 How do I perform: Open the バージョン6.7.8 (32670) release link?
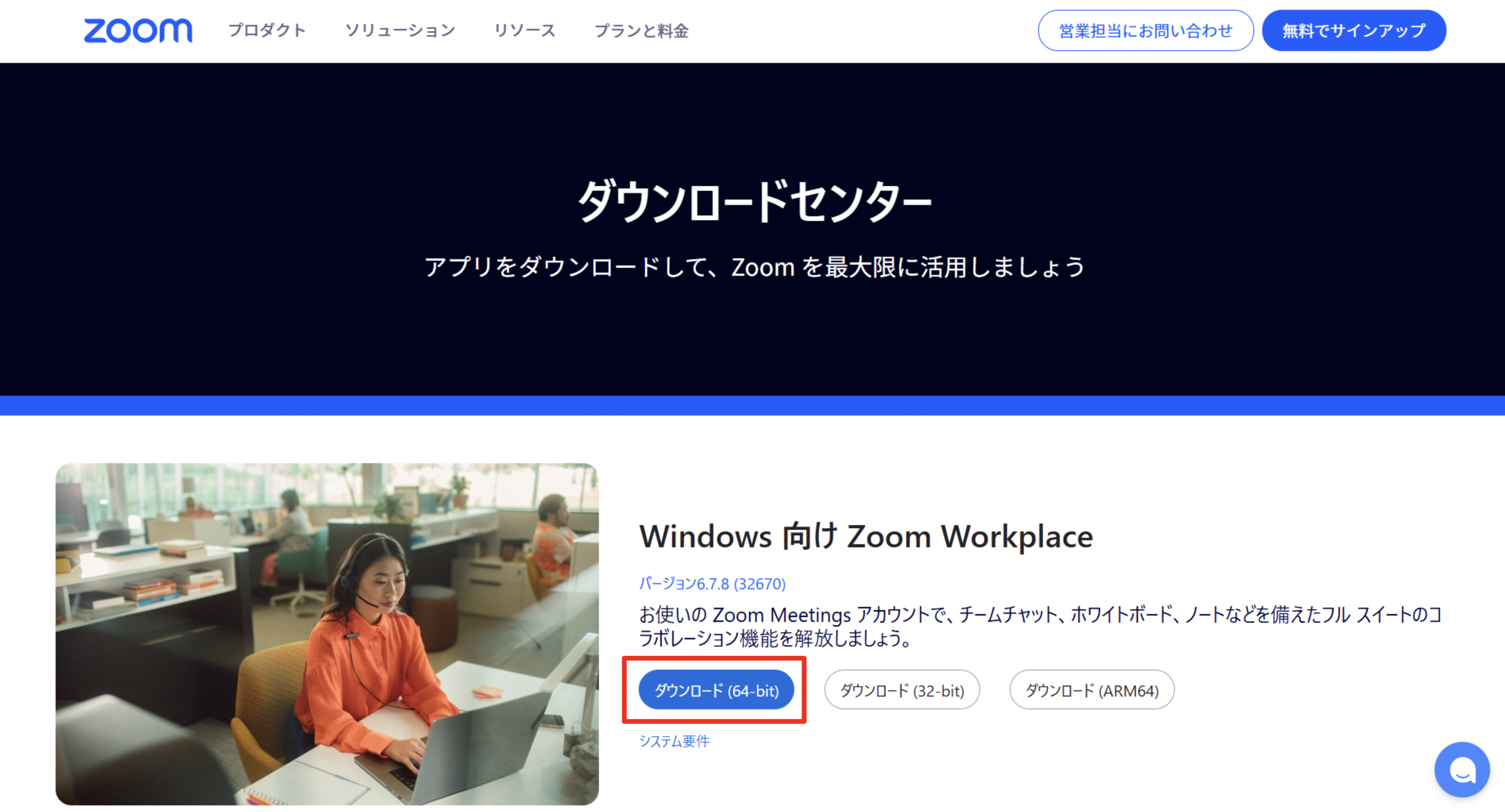point(712,583)
